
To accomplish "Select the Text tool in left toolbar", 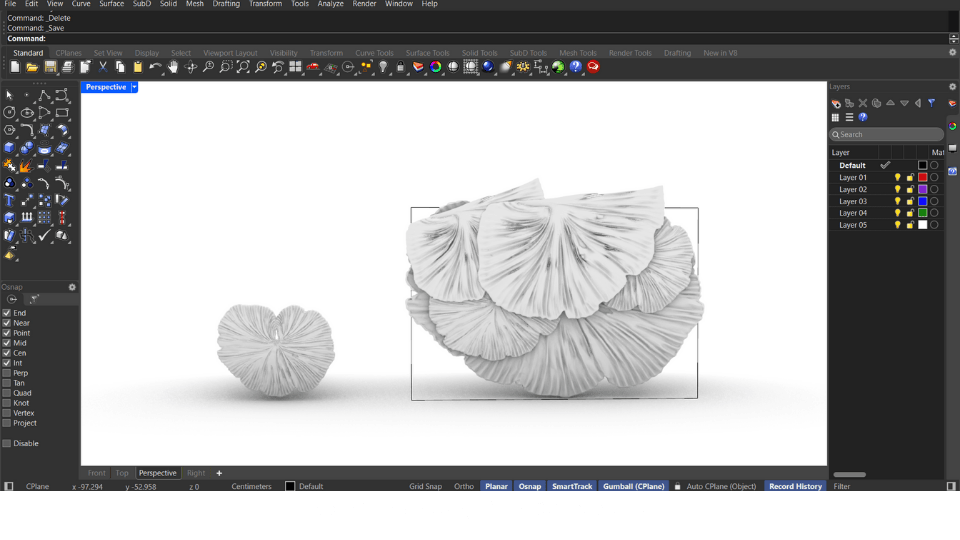I will 9,200.
